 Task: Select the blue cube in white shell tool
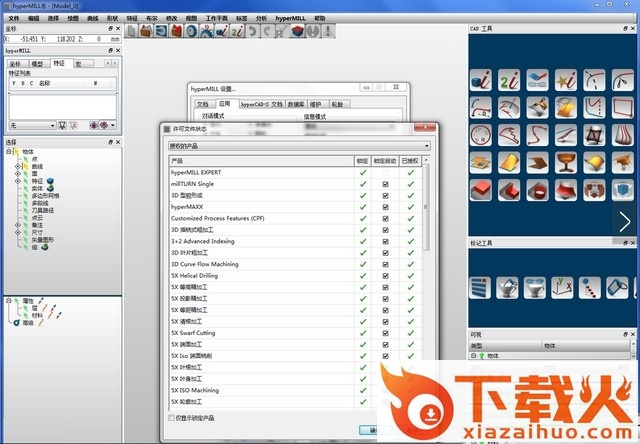(622, 190)
